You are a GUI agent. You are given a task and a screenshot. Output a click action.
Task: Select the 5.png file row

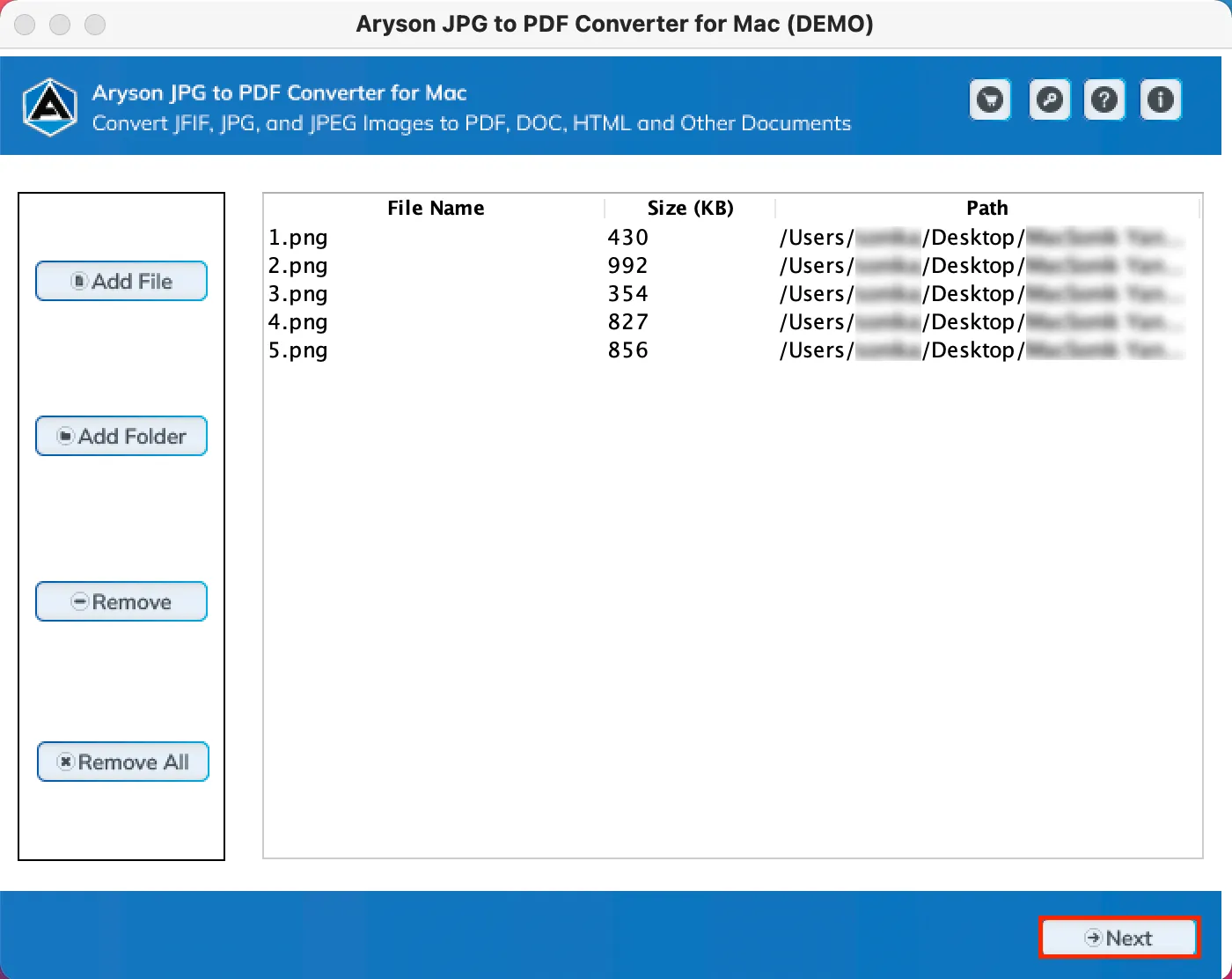click(732, 350)
